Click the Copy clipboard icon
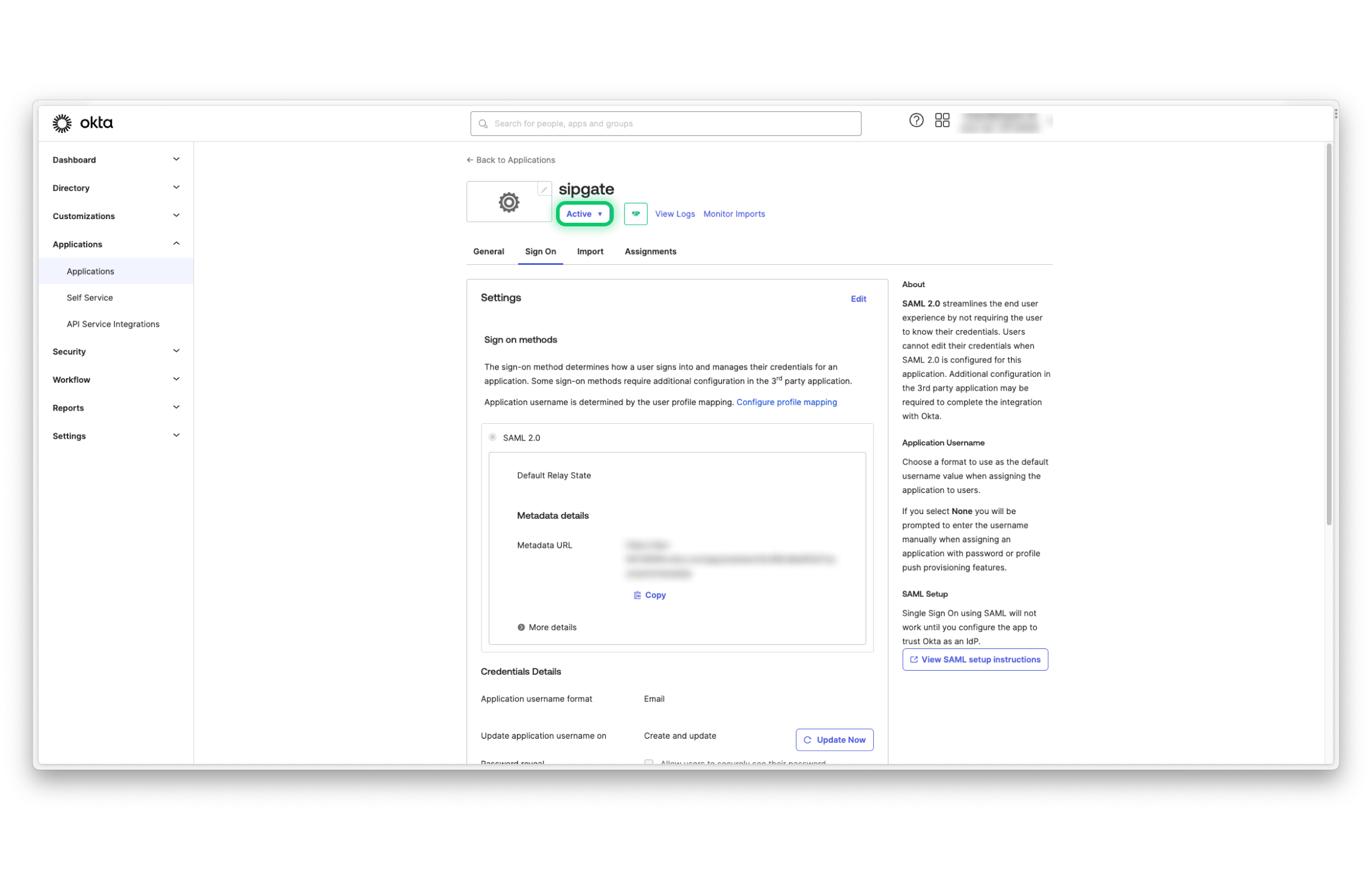This screenshot has width=1372, height=891. pyautogui.click(x=637, y=595)
